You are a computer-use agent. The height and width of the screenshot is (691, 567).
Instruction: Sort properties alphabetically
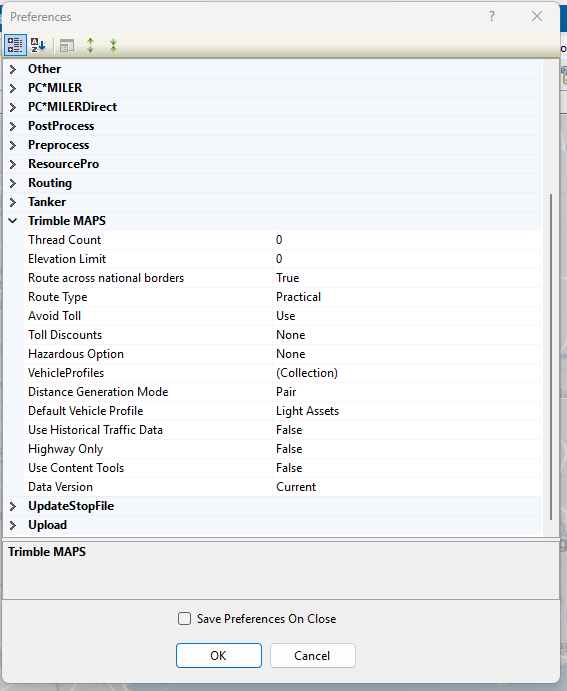point(38,45)
